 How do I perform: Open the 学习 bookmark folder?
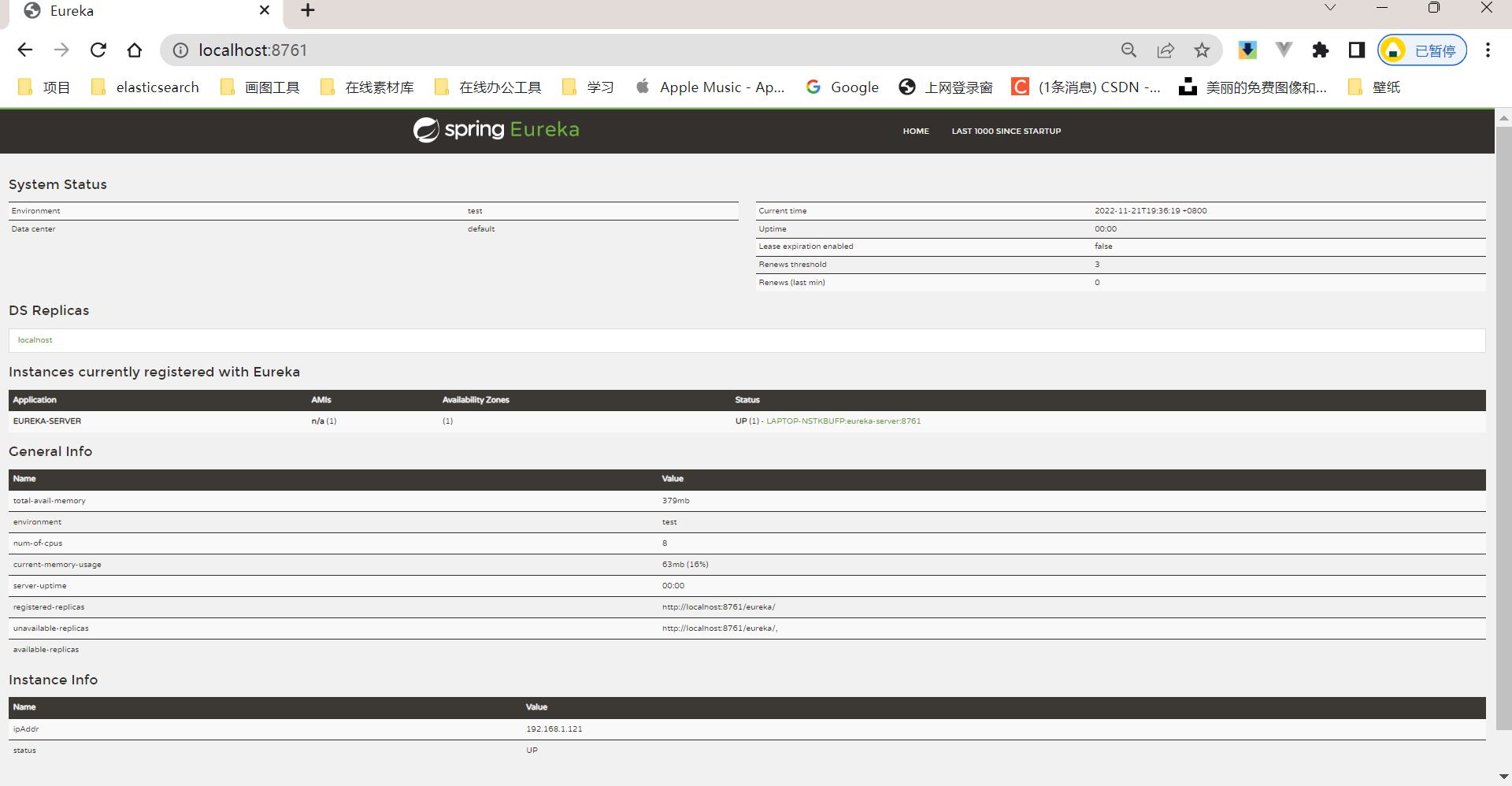[588, 87]
